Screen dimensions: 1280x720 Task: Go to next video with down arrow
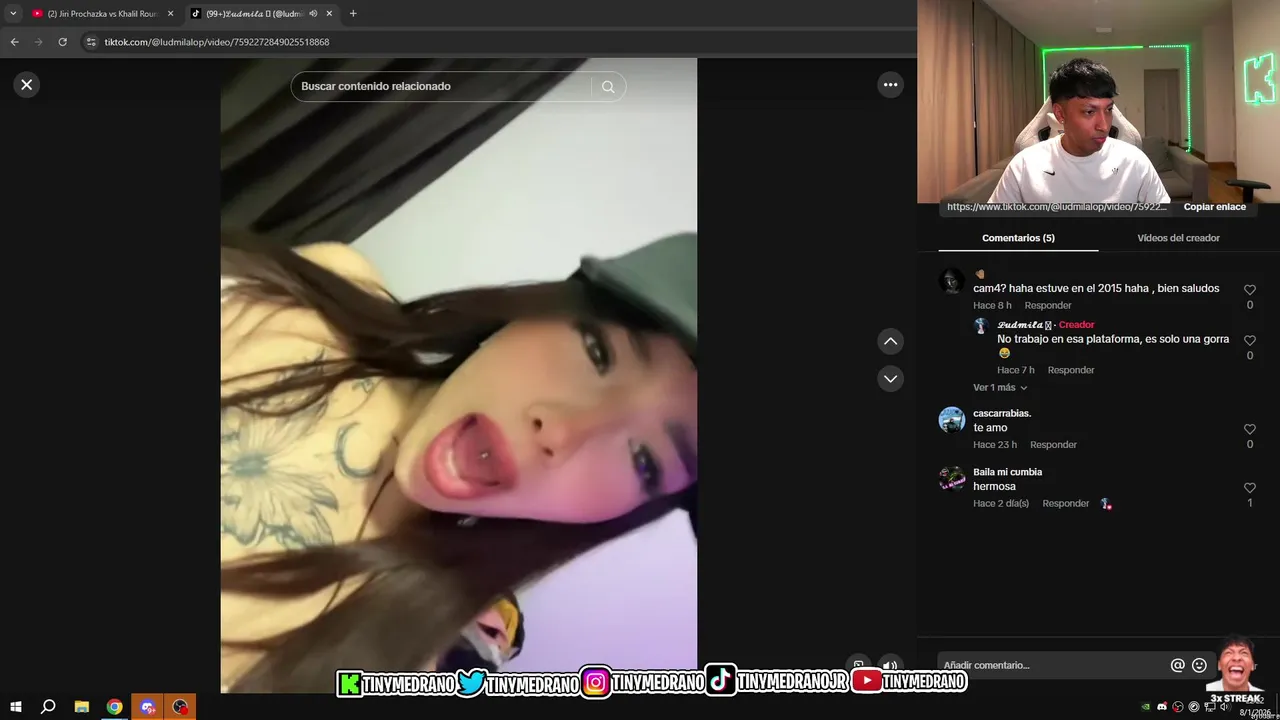pyautogui.click(x=890, y=379)
